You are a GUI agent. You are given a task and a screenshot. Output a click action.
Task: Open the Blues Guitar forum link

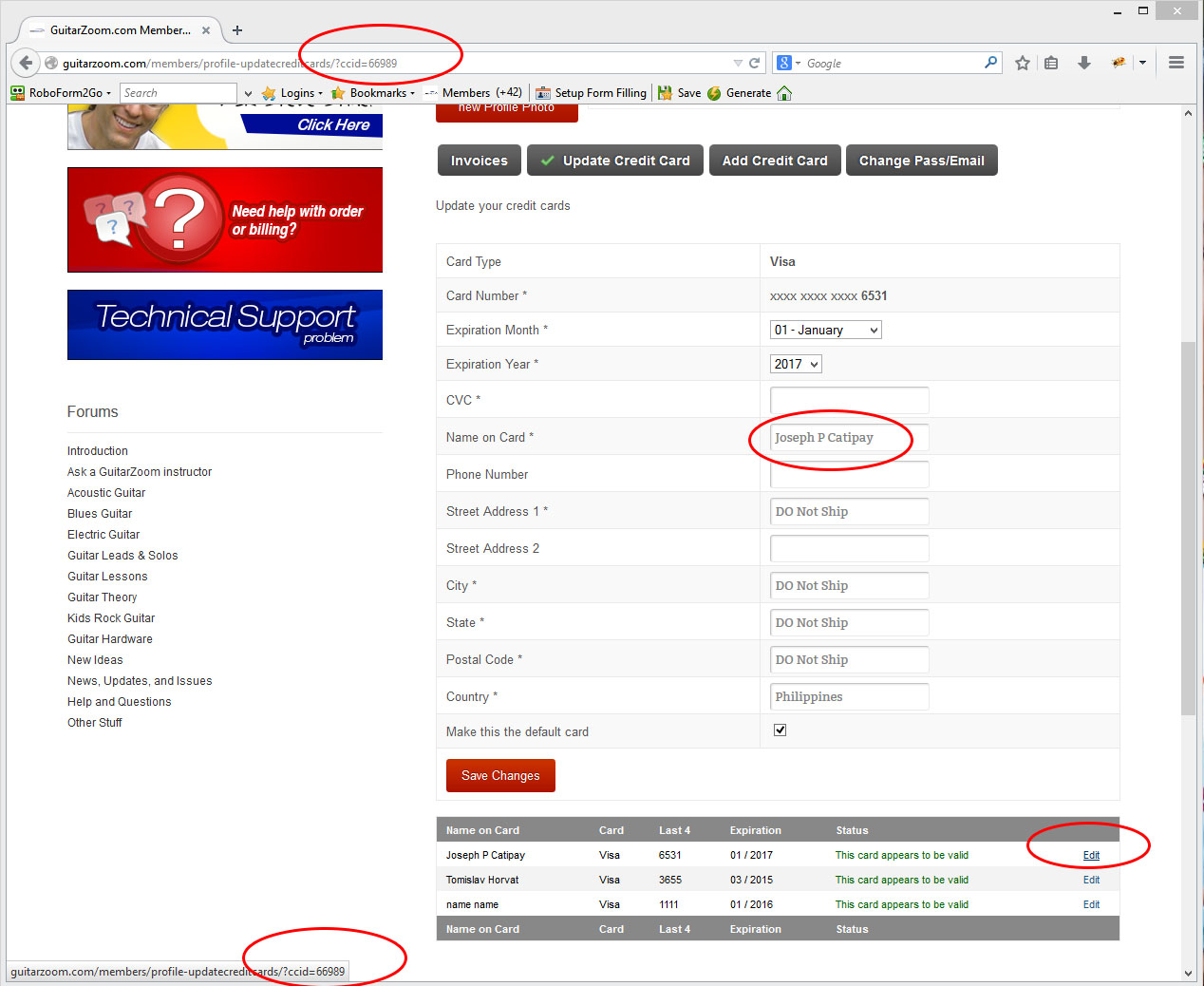pos(100,514)
